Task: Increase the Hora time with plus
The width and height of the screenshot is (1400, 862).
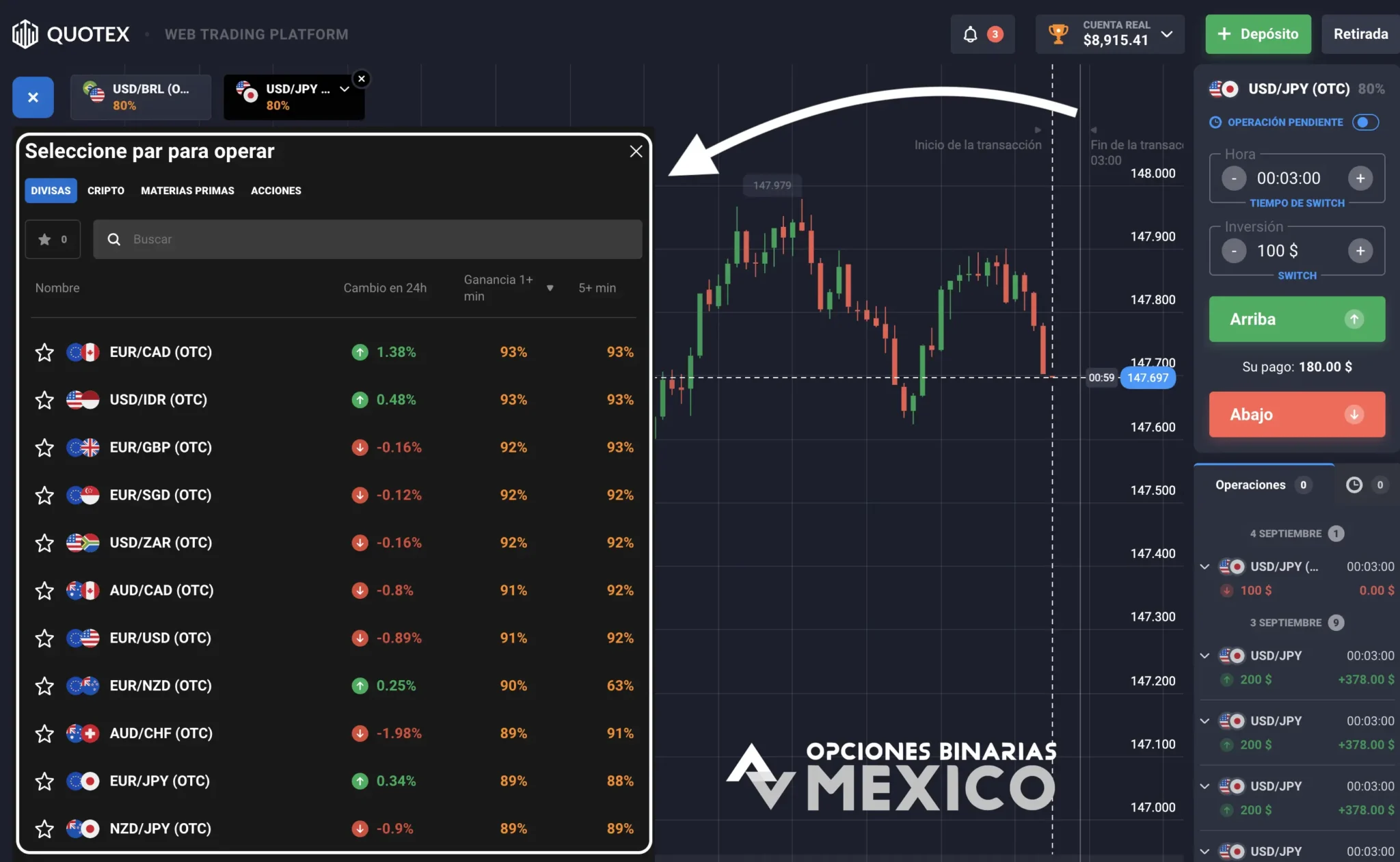Action: pos(1360,178)
